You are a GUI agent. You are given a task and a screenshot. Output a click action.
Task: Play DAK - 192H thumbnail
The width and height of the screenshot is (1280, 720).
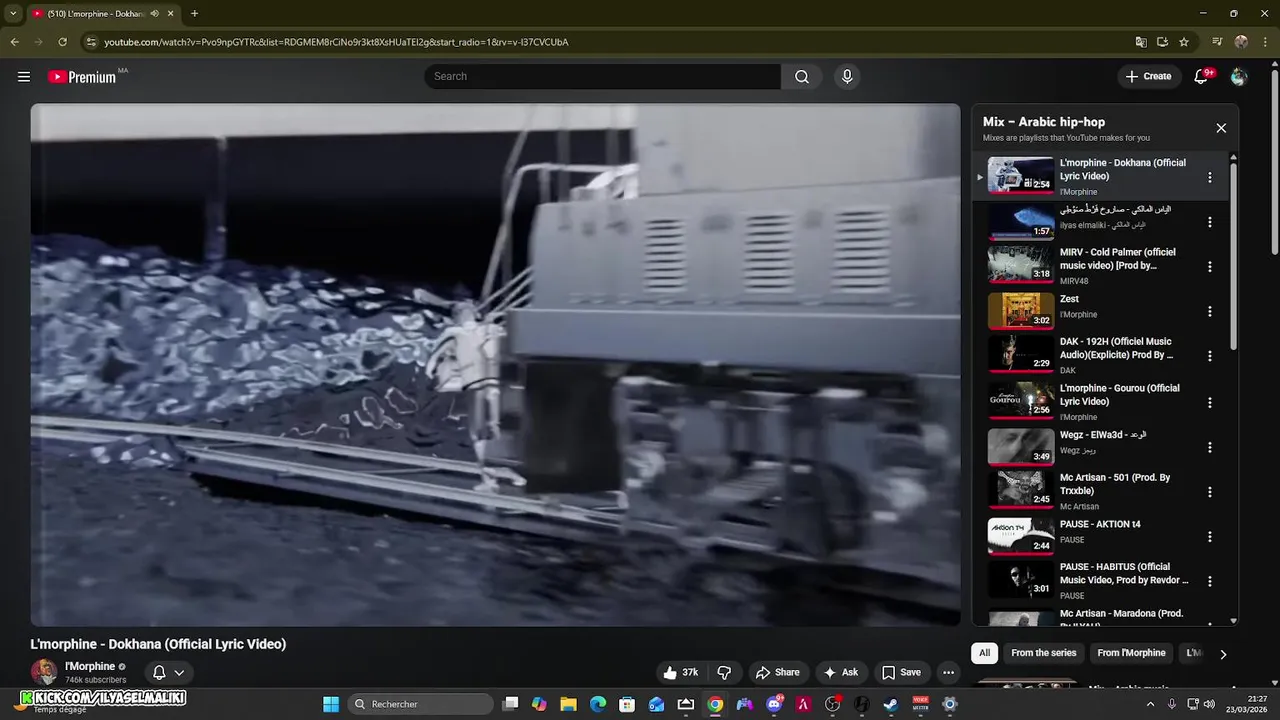click(x=1021, y=354)
